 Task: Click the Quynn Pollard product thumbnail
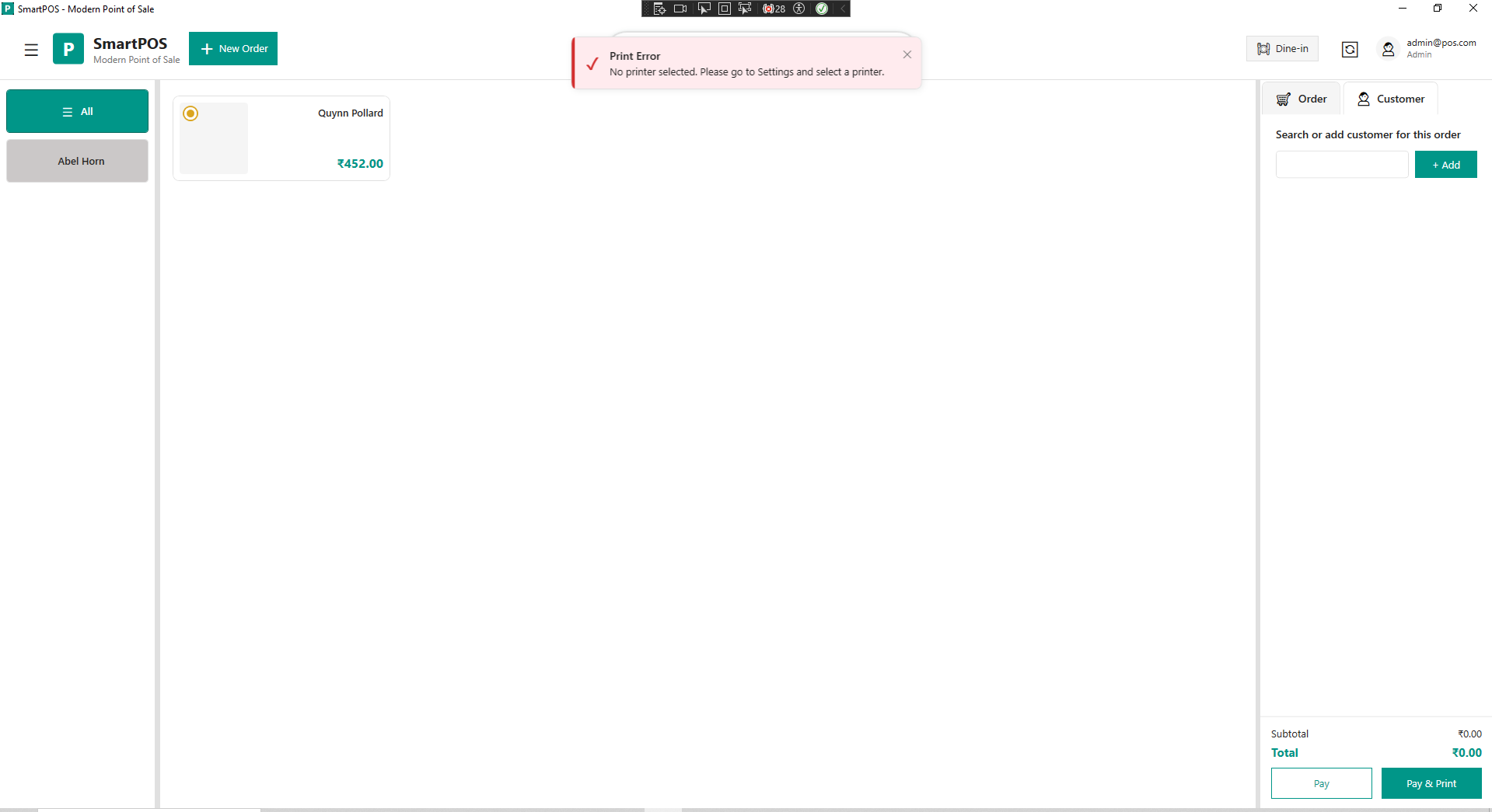[214, 138]
